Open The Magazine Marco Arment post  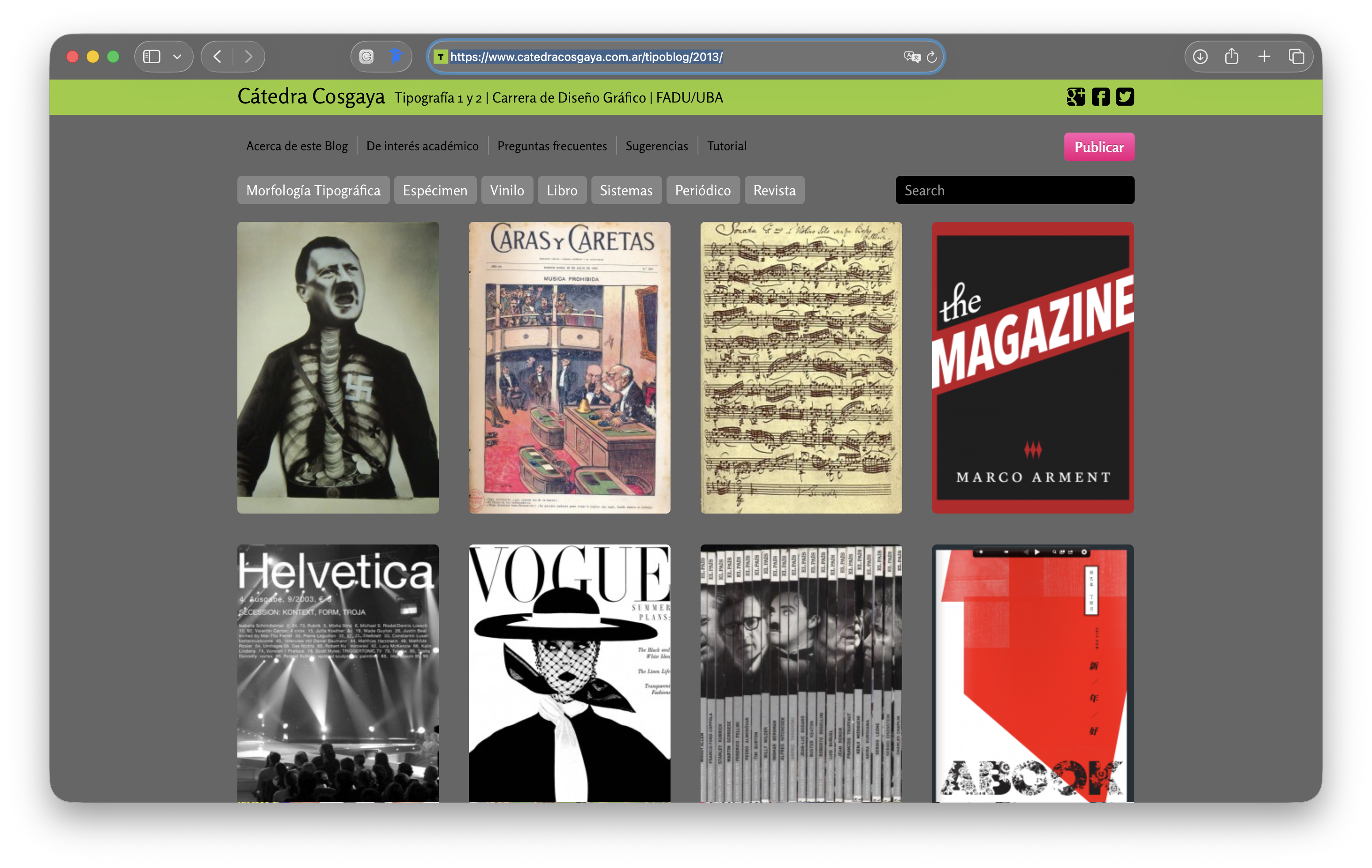coord(1033,368)
